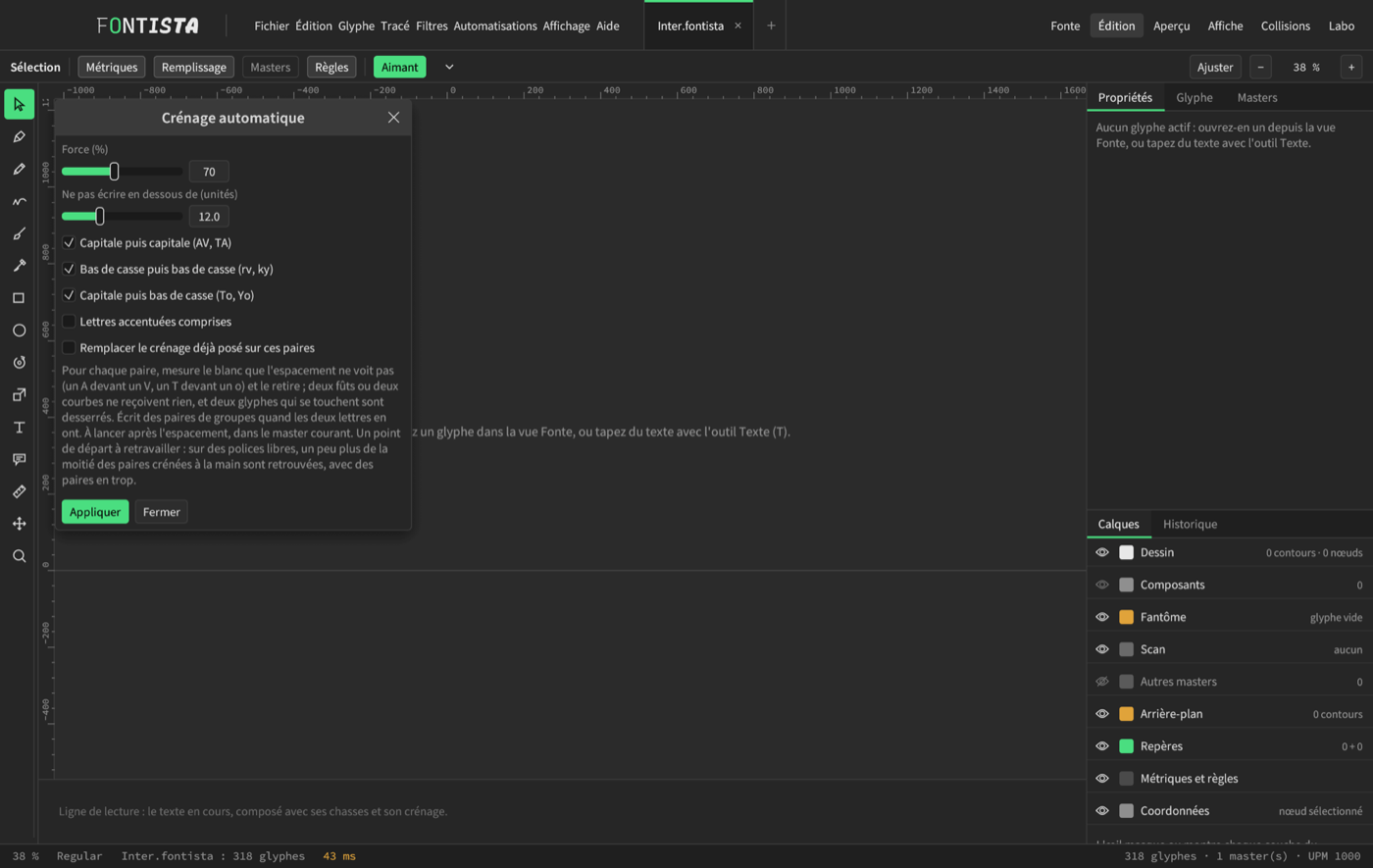Click the Ajuster zoom button

click(1215, 68)
